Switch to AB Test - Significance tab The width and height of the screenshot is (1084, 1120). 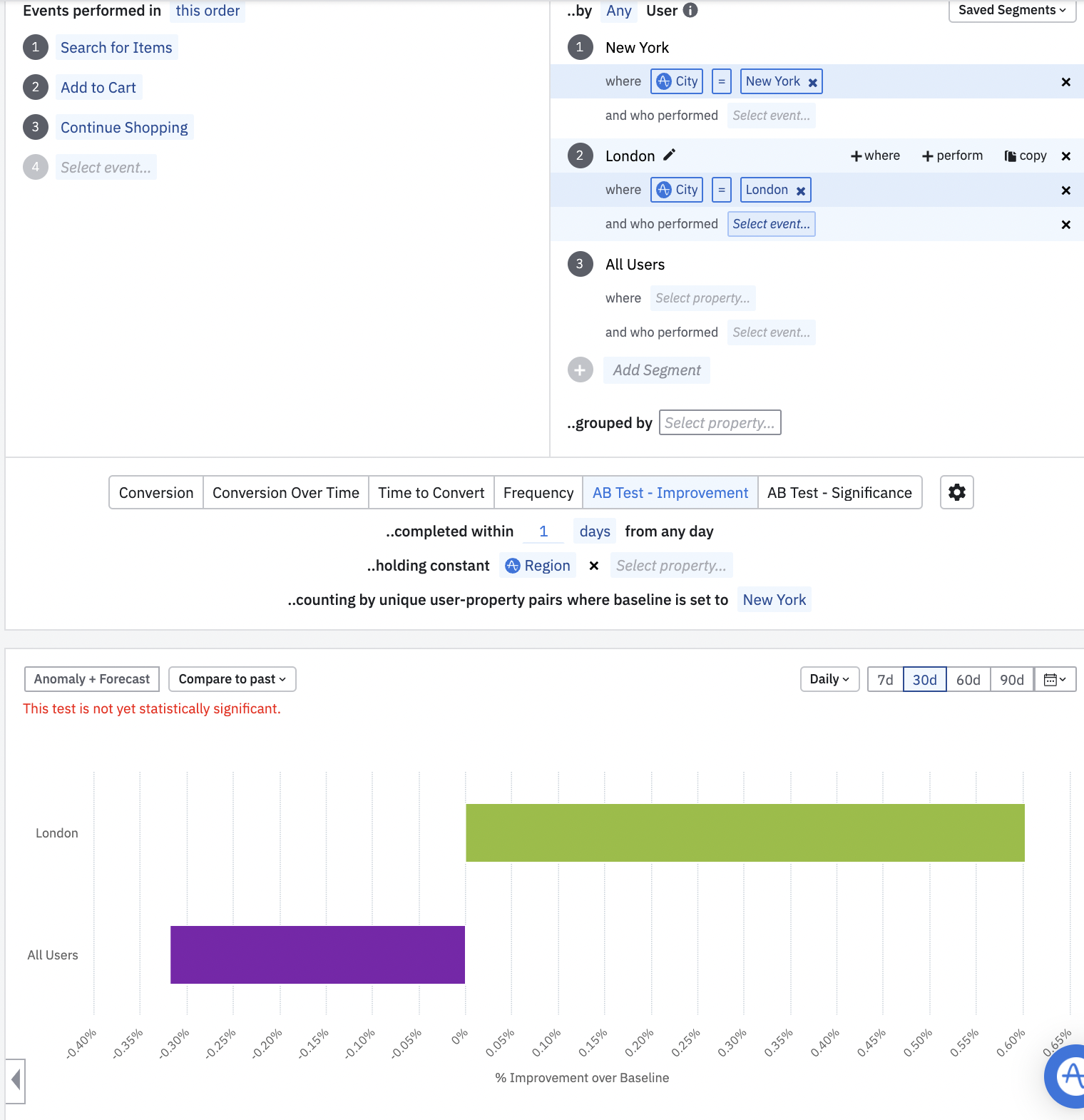(839, 492)
